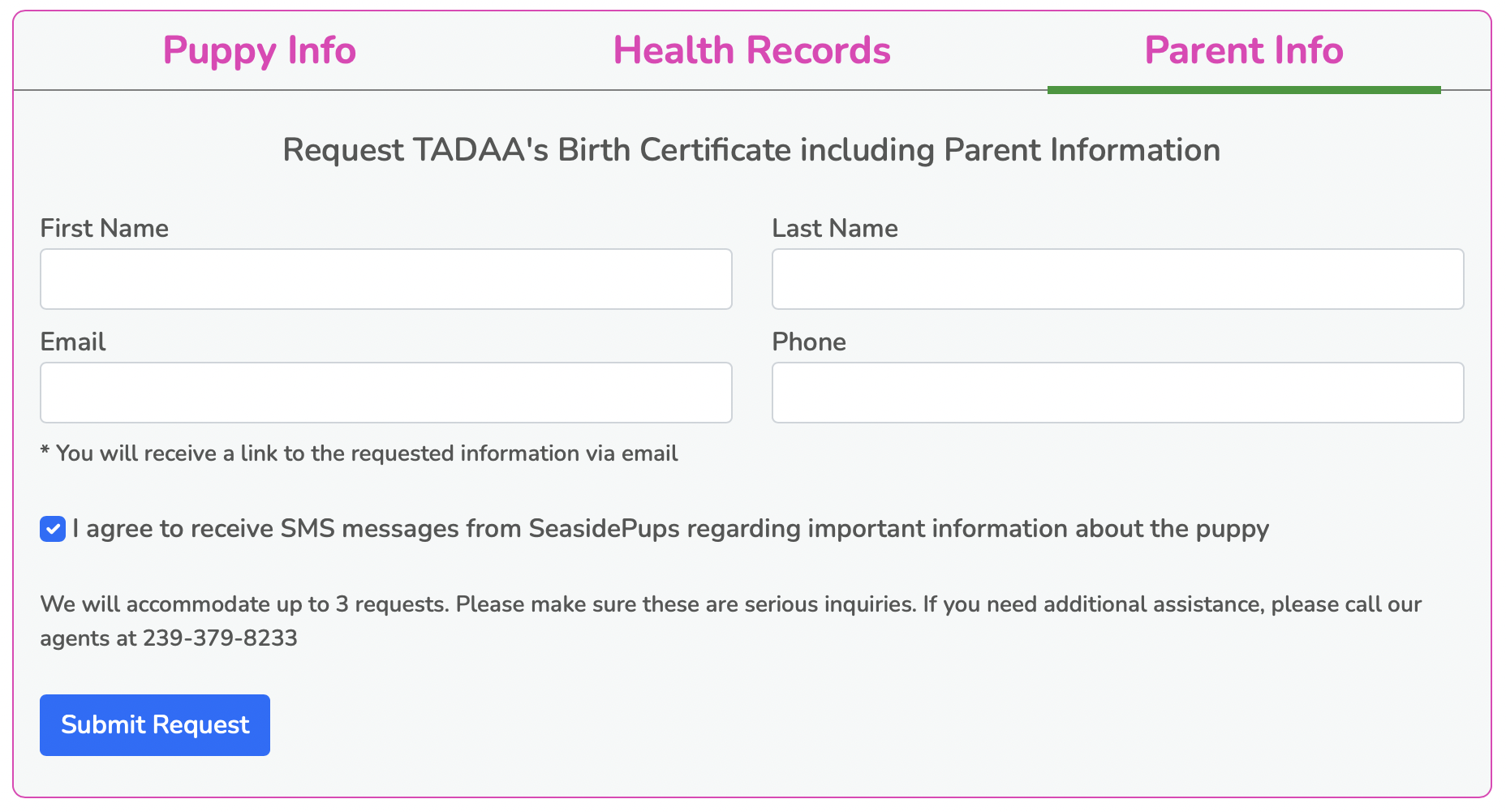Screen dimensions: 1506x812
Task: Select the Parent Info tab
Action: [1243, 50]
